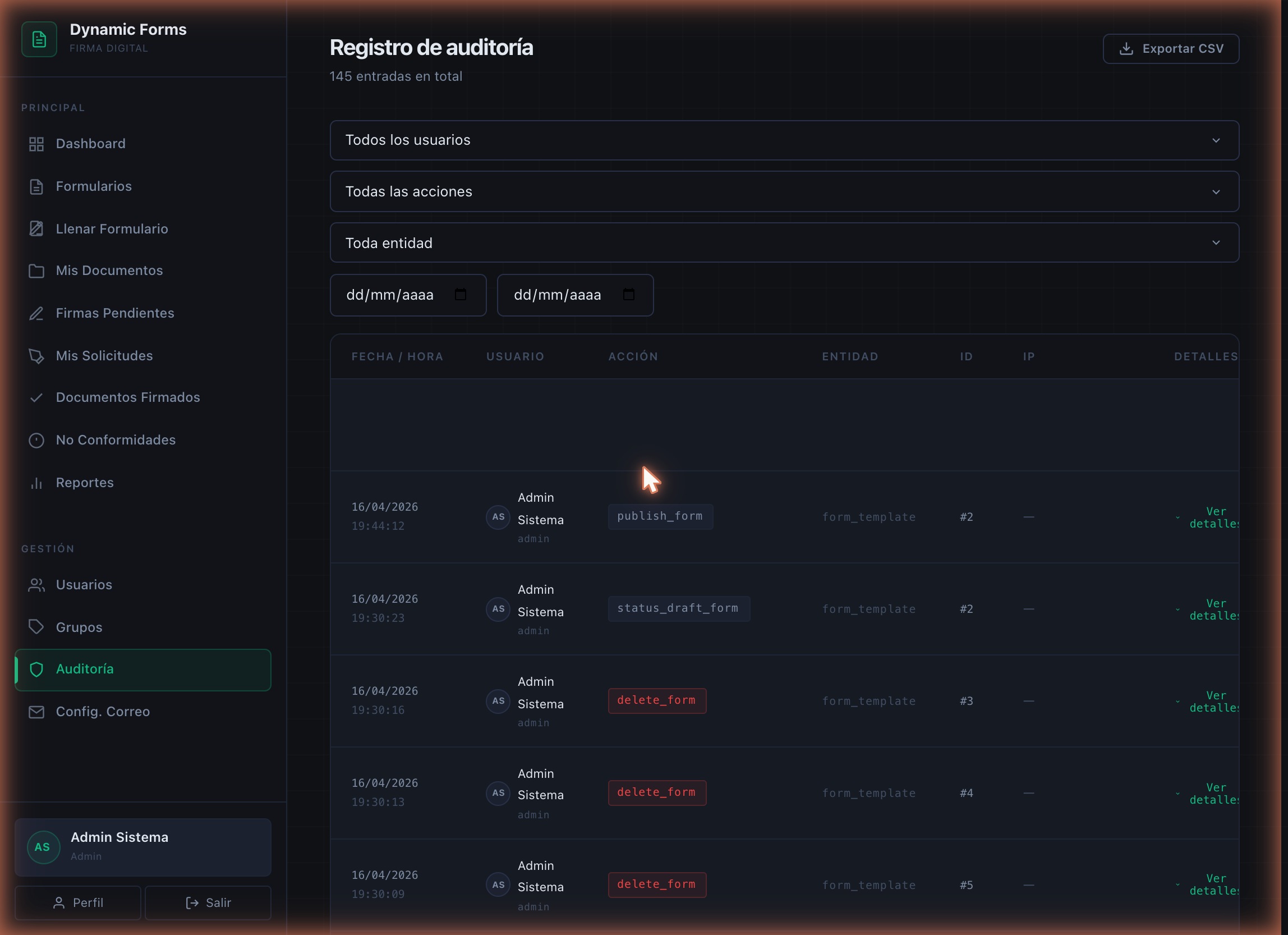Open Firmas Pendientes section
The image size is (1288, 935).
(143, 314)
